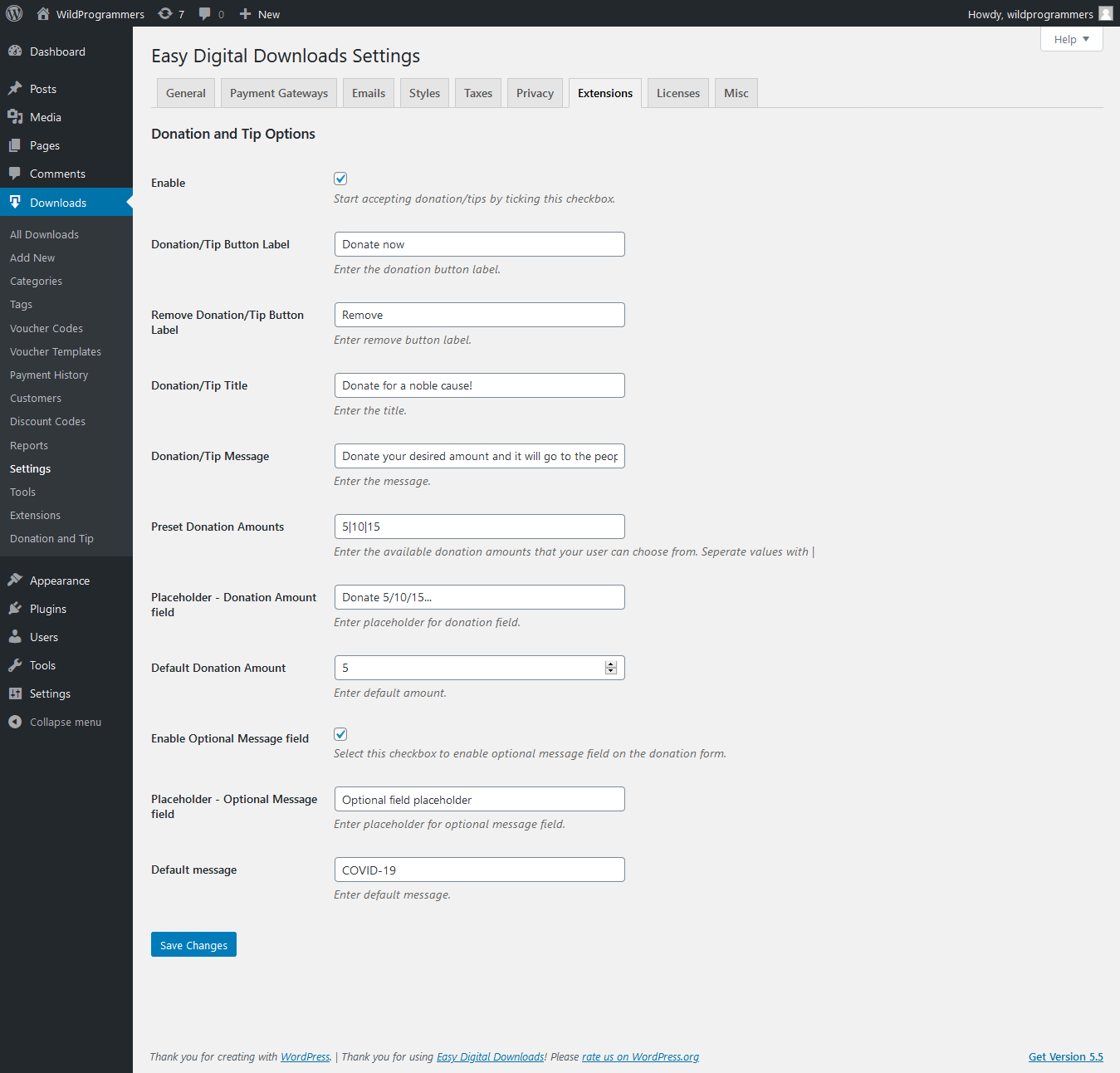Click Optional field placeholder input
1120x1073 pixels.
tap(479, 799)
